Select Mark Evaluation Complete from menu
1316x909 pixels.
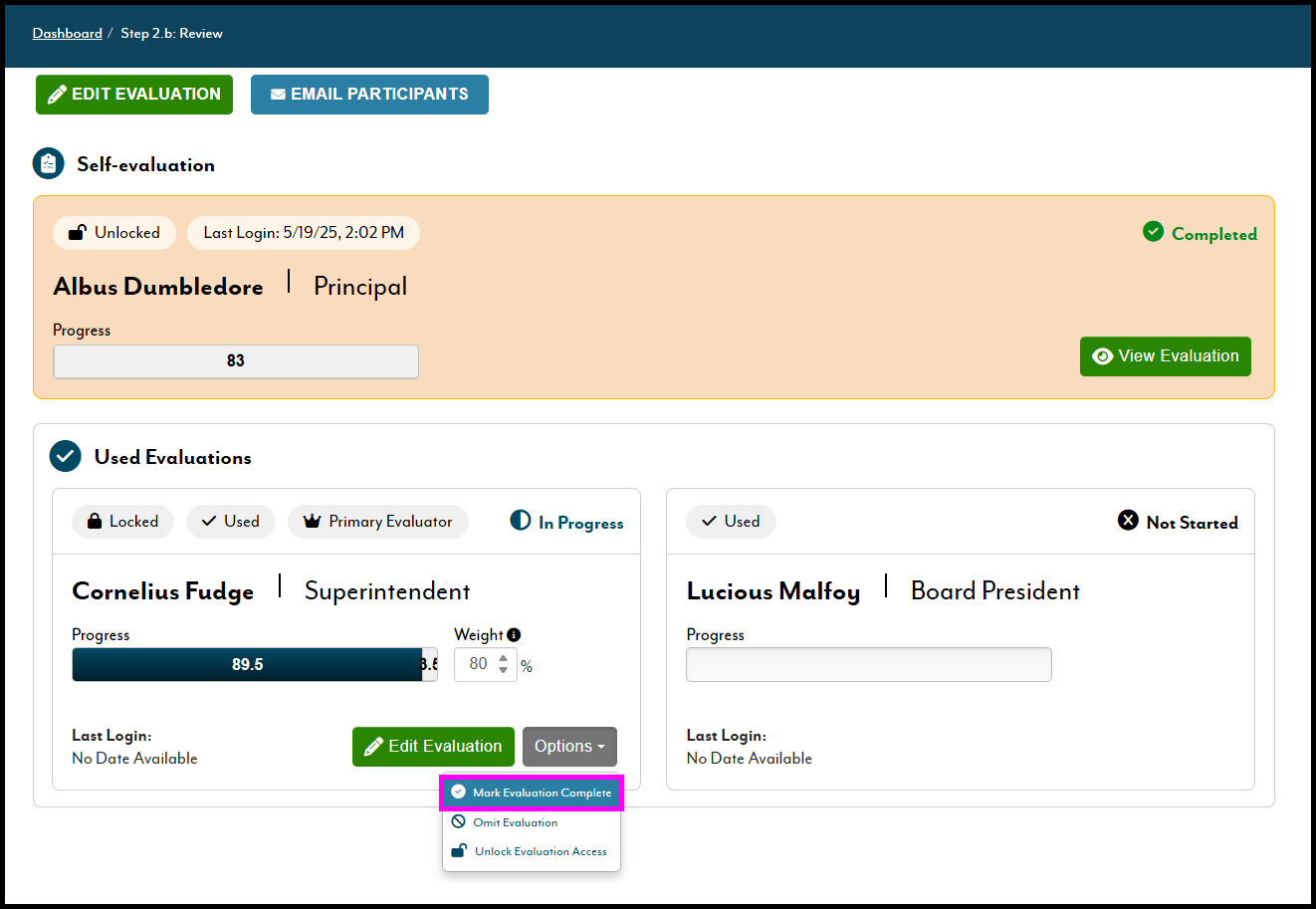(x=532, y=793)
